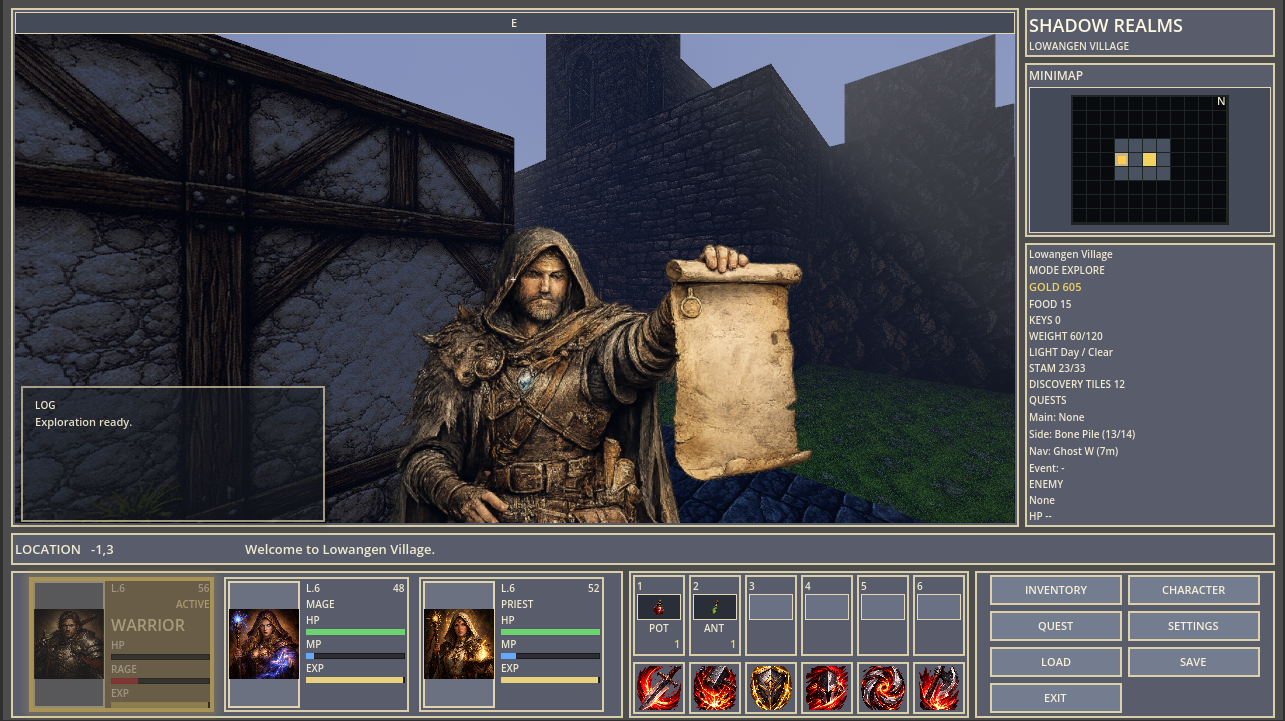The width and height of the screenshot is (1285, 721).
Task: Click the Warrior's red RAGE bar
Action: [x=160, y=681]
